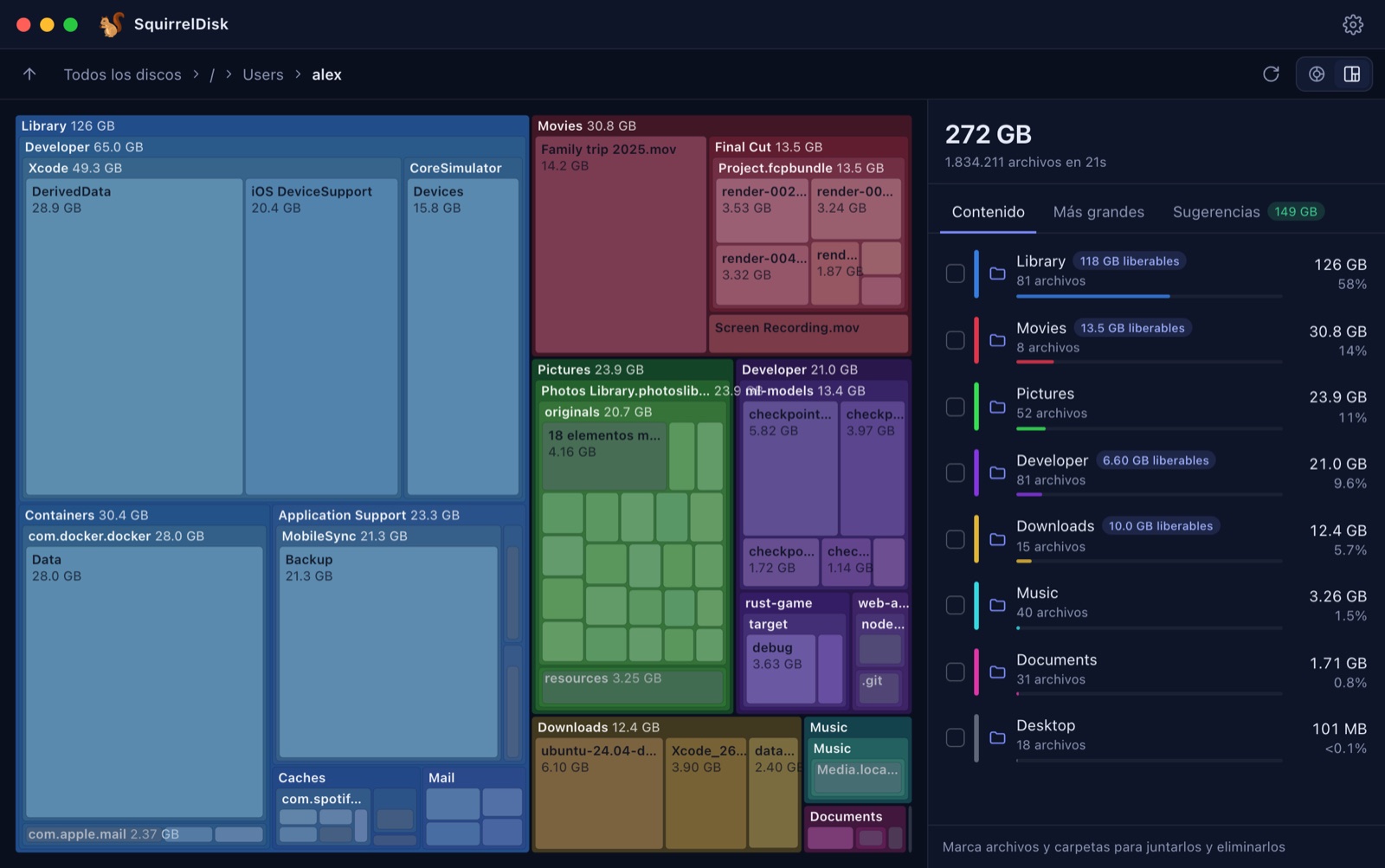This screenshot has width=1385, height=868.
Task: Select the 18 elementos block in originals
Action: 603,456
